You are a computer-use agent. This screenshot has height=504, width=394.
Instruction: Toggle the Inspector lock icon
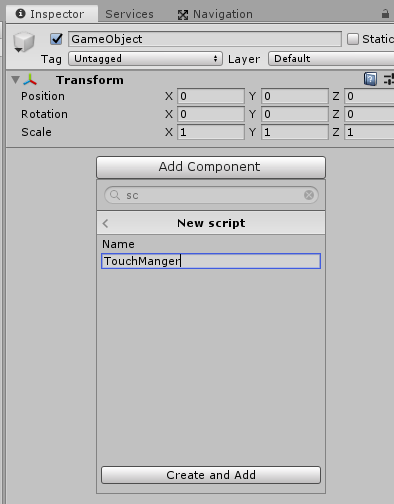(385, 14)
